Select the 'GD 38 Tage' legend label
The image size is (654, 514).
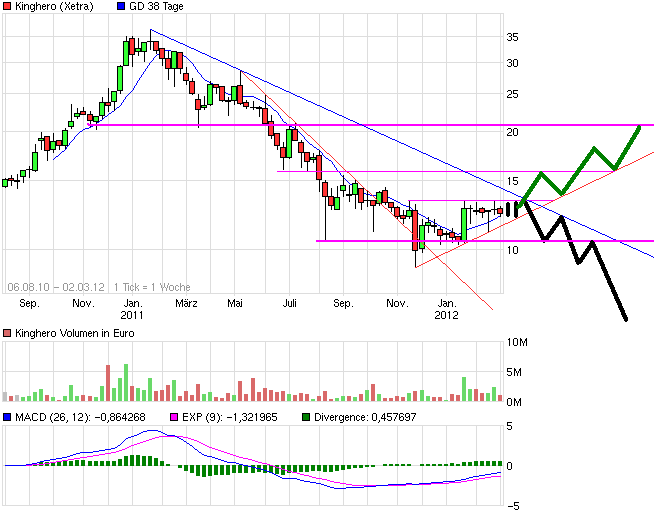pyautogui.click(x=156, y=6)
